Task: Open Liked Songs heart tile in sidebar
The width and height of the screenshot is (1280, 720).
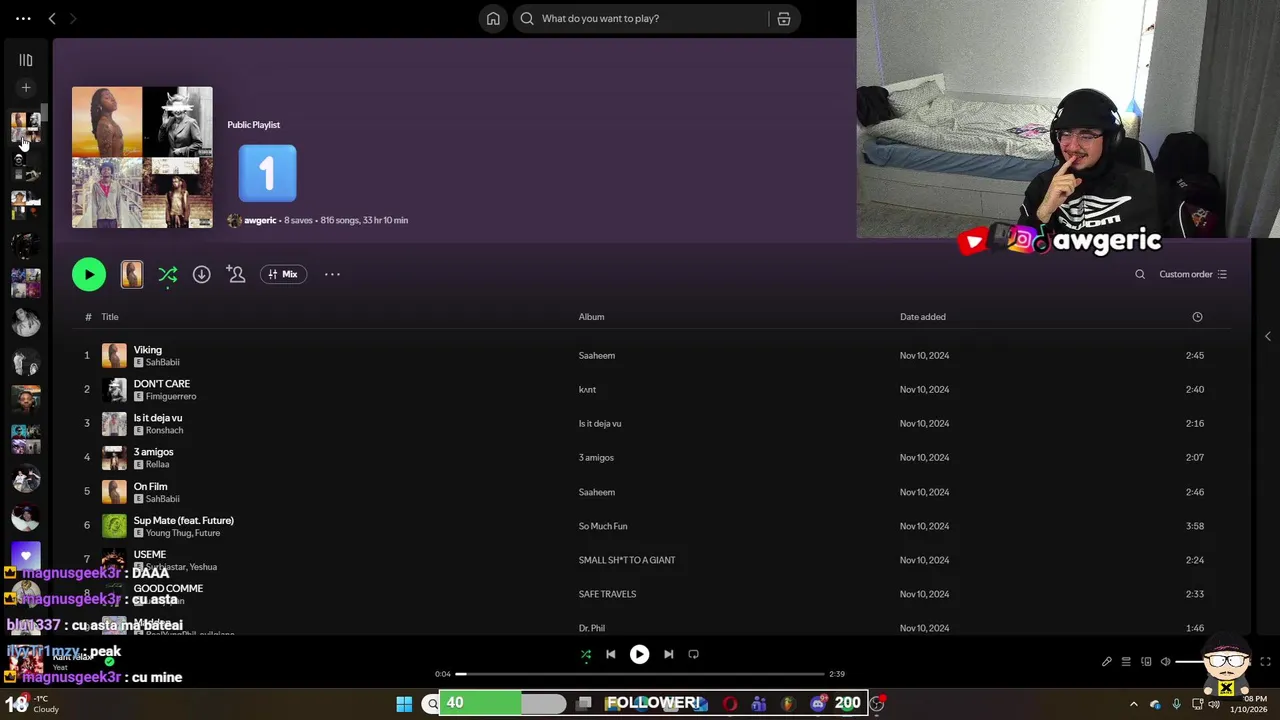Action: point(26,556)
